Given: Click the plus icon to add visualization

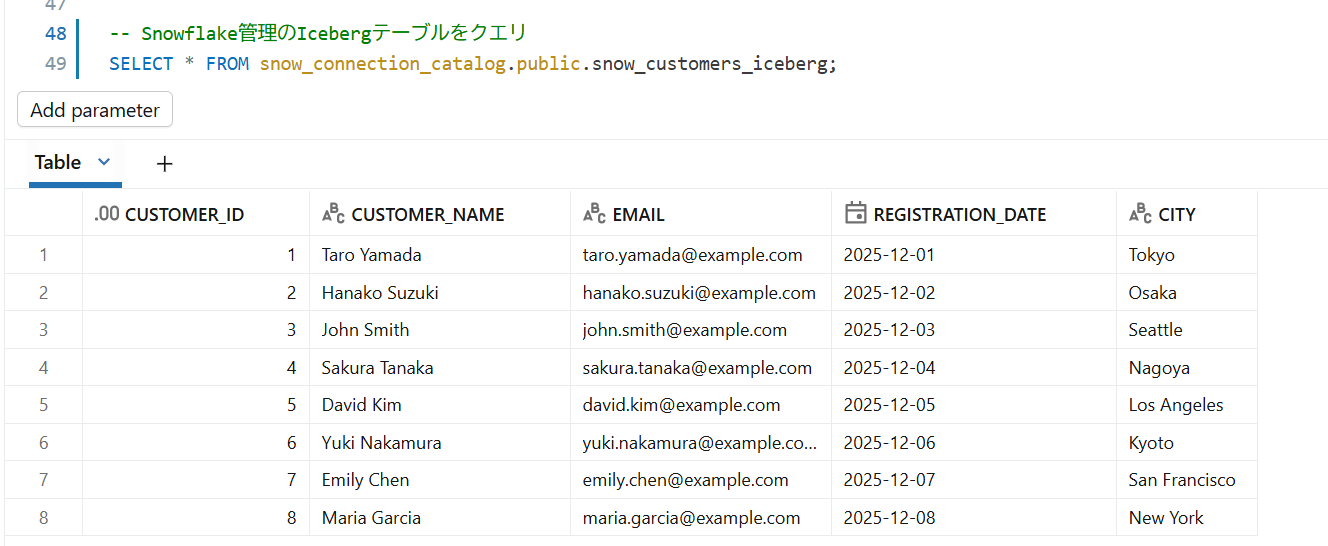Looking at the screenshot, I should [x=165, y=163].
